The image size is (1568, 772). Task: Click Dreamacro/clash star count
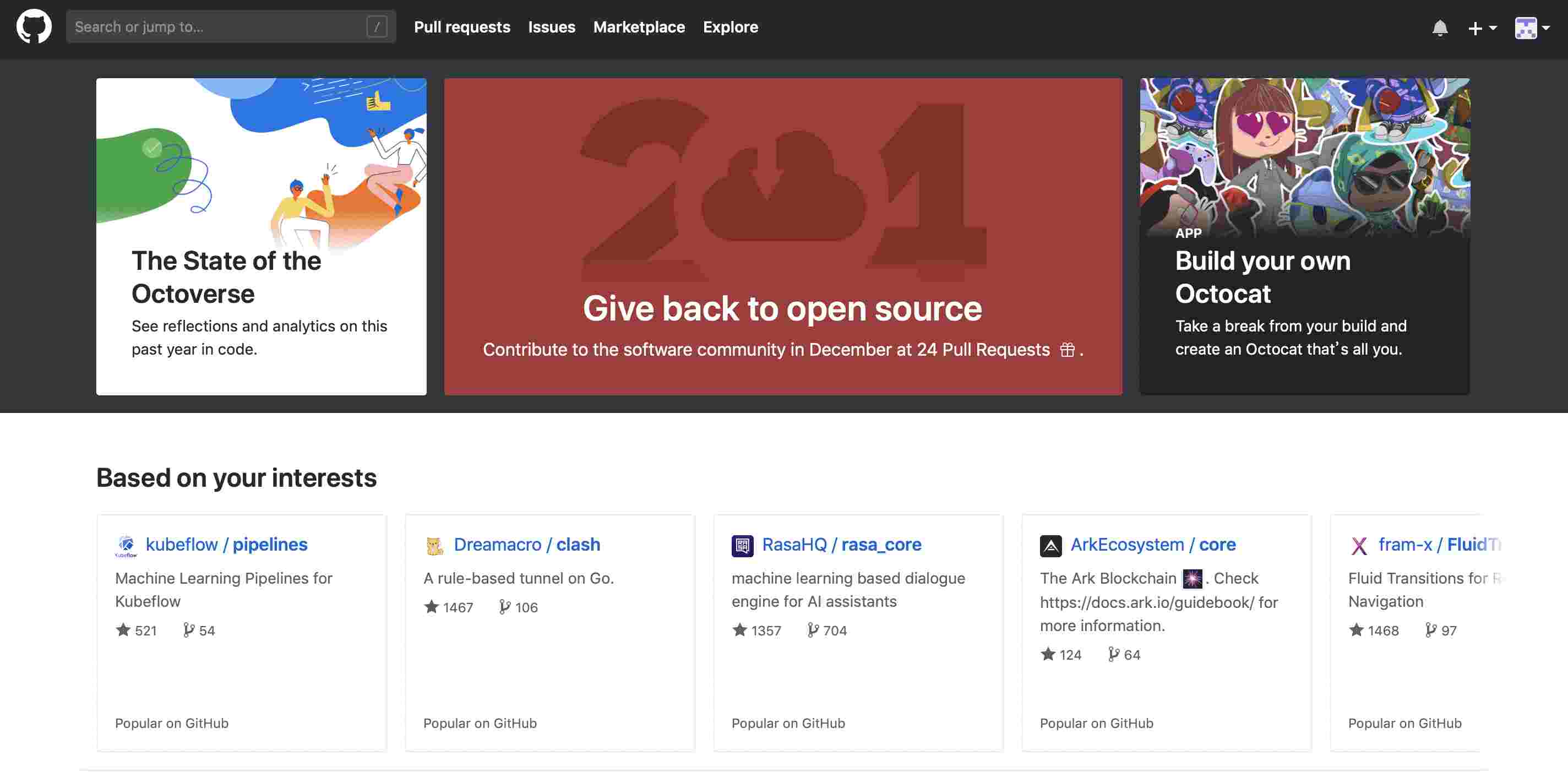point(448,607)
